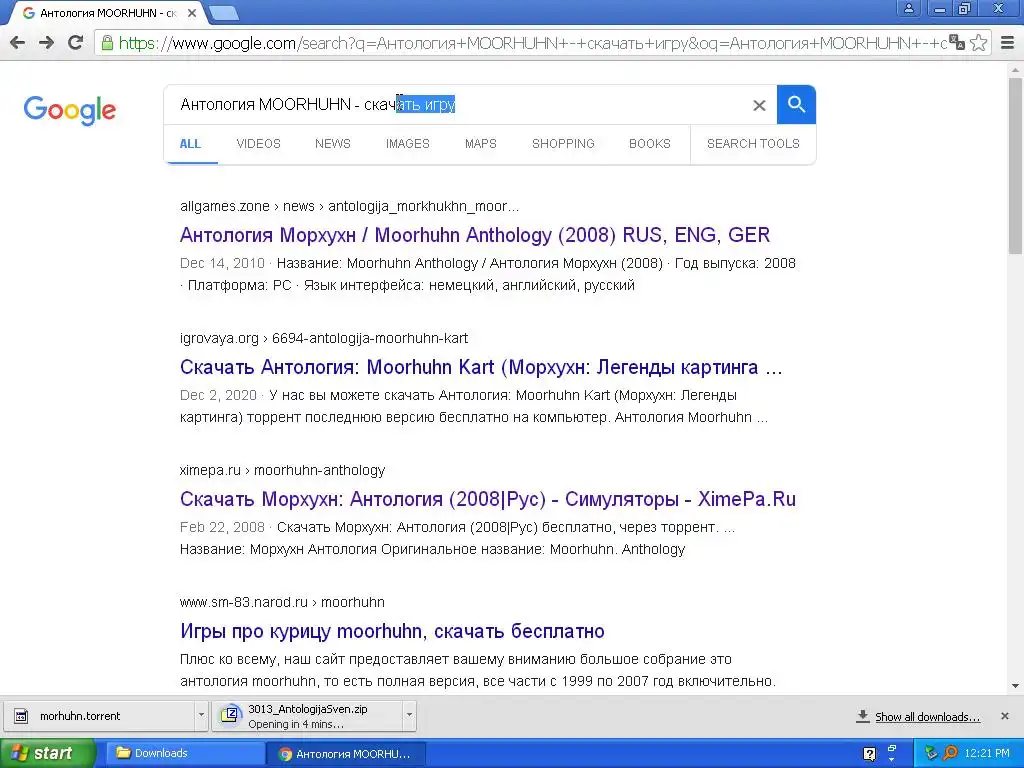Go back with the browser back arrow
The height and width of the screenshot is (768, 1024).
point(18,43)
